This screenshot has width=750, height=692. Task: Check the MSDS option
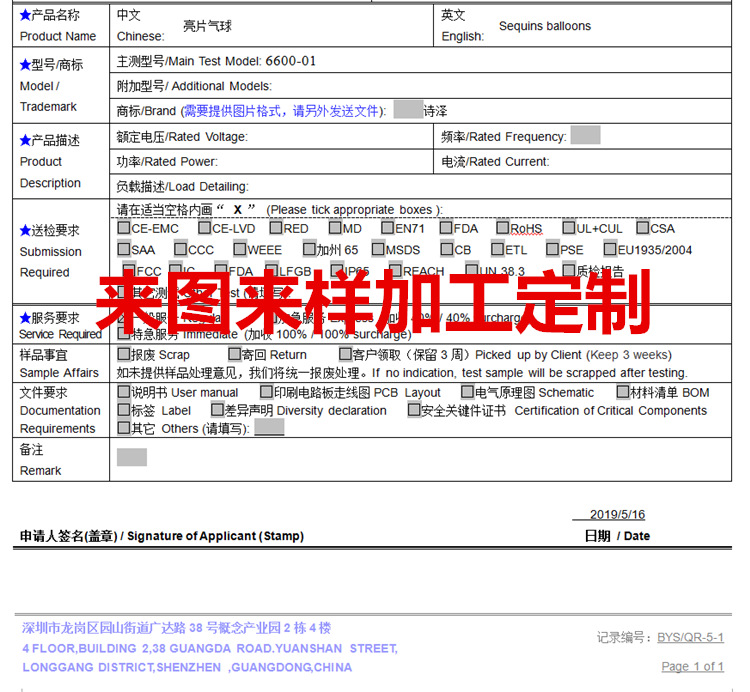click(x=378, y=249)
